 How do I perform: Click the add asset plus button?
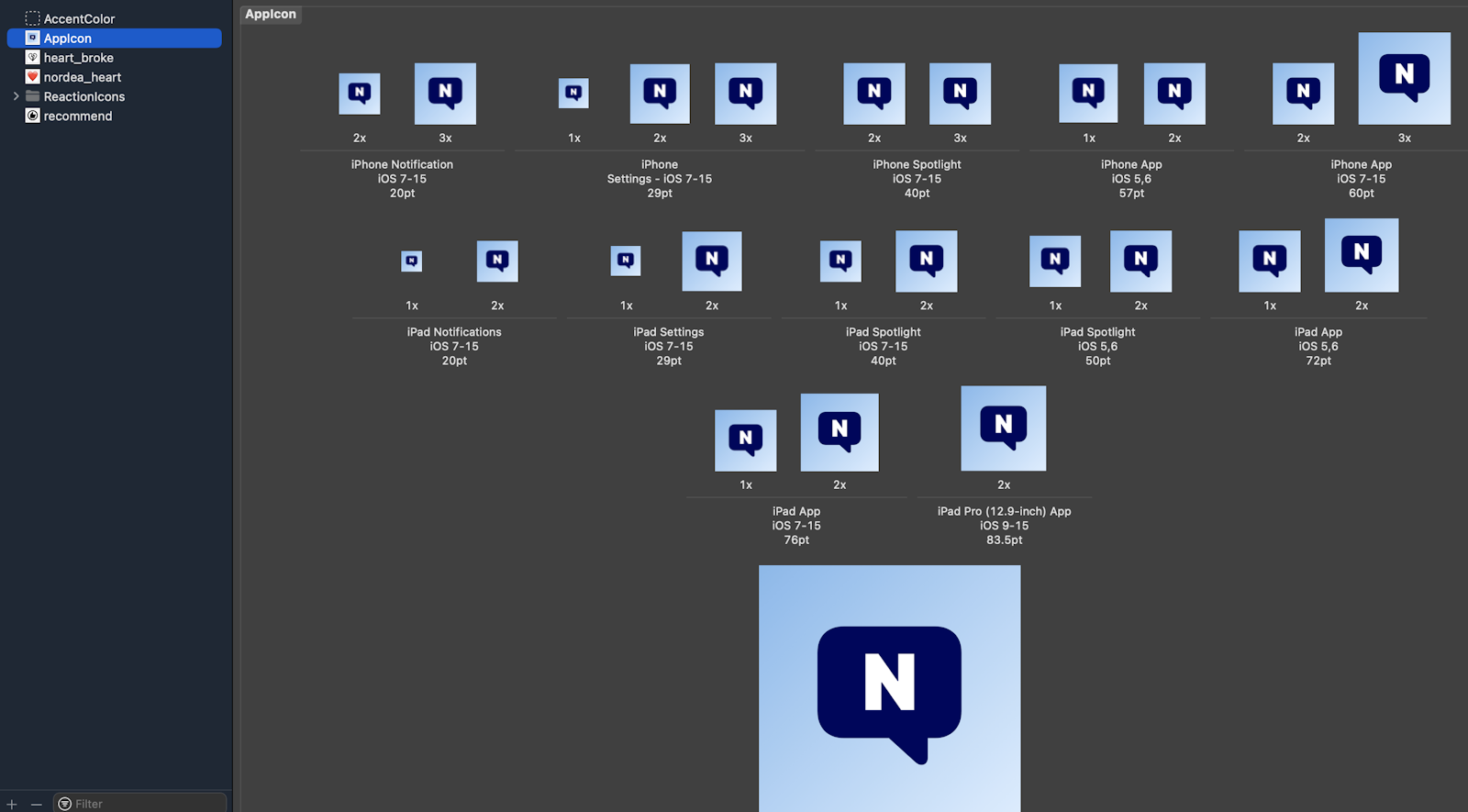pos(12,804)
